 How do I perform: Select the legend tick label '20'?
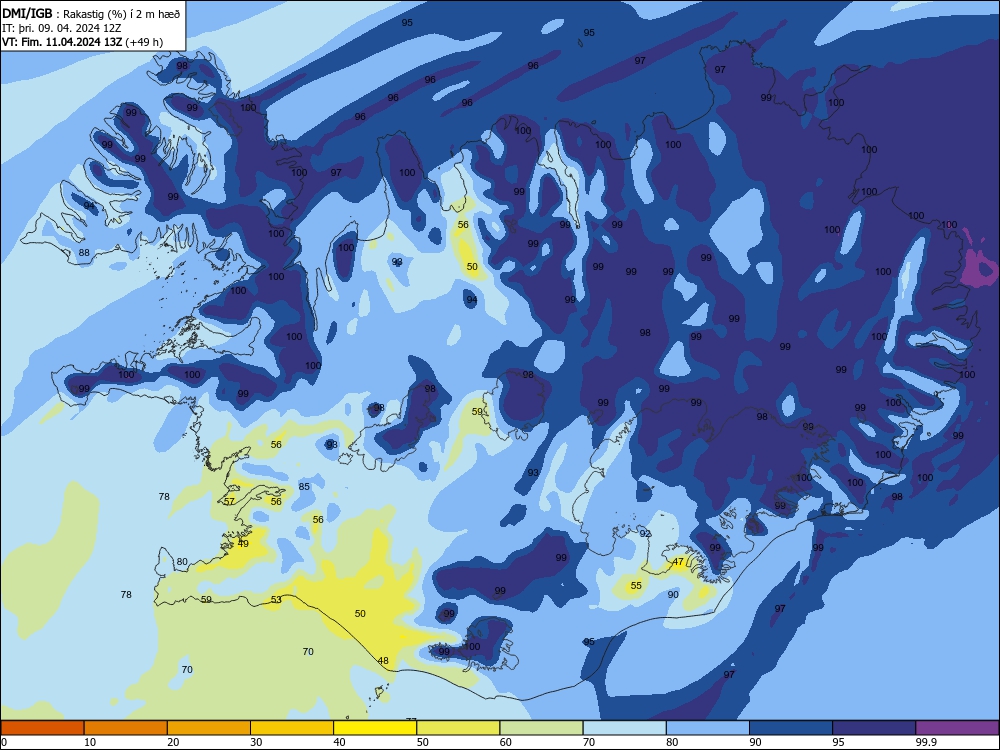(x=173, y=742)
